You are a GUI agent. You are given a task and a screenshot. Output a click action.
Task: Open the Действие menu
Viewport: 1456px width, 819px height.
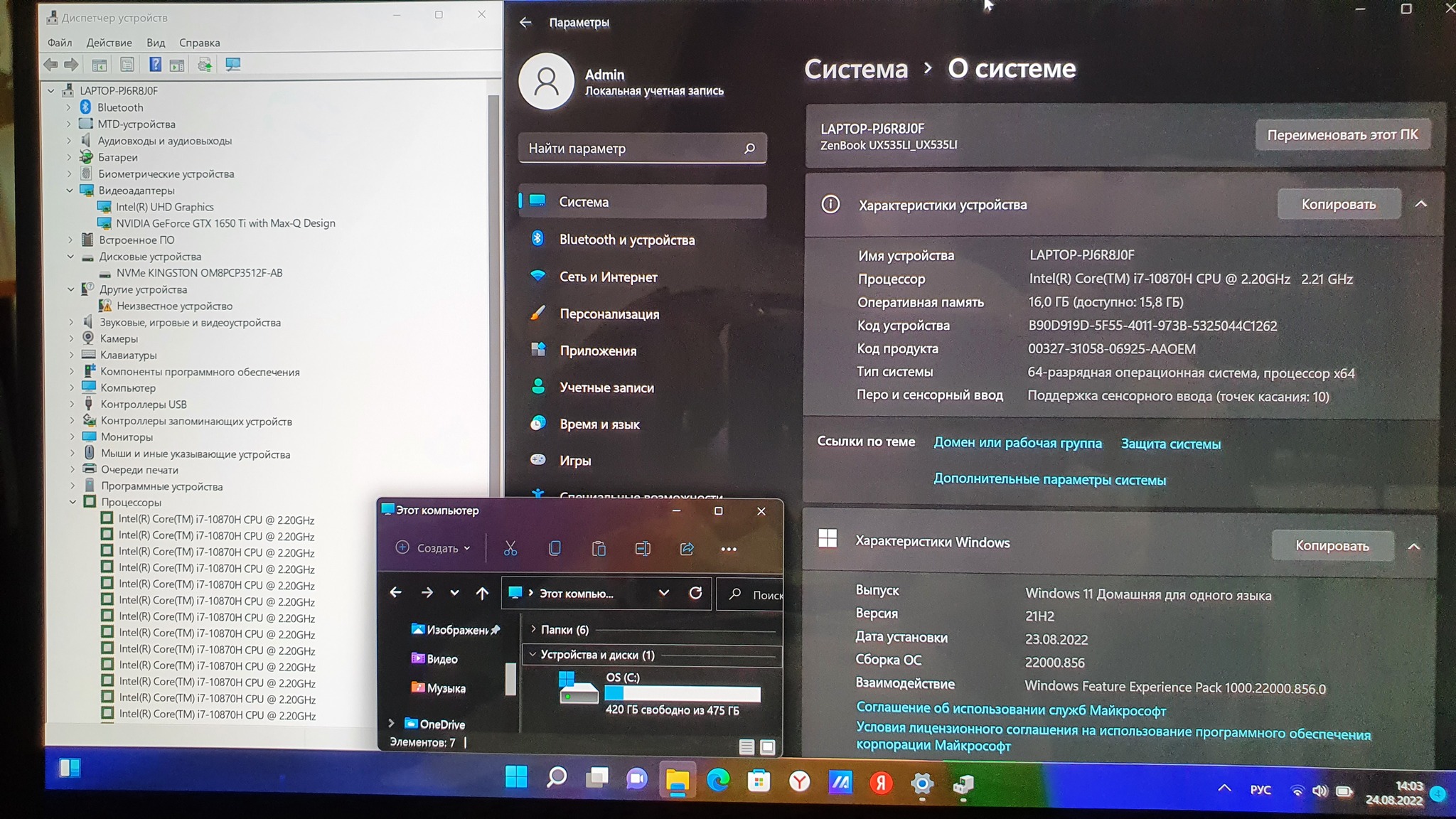pyautogui.click(x=109, y=43)
